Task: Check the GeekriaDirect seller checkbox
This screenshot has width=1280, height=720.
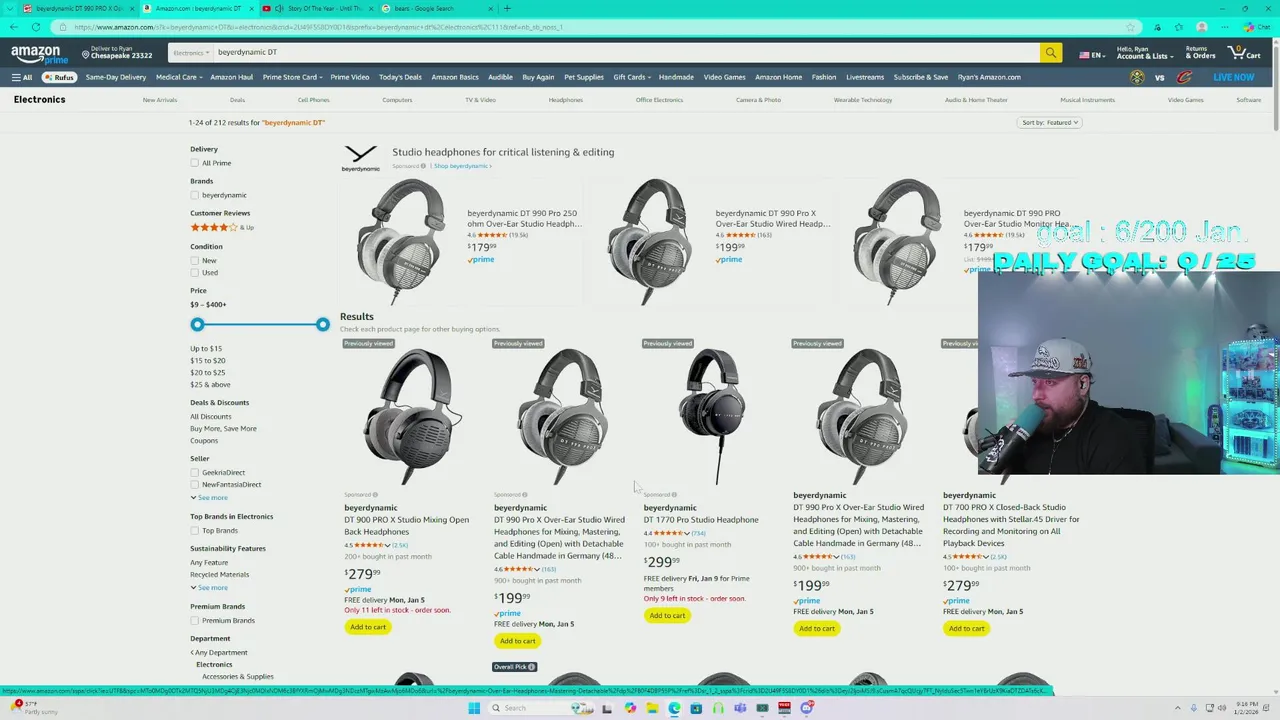Action: [x=194, y=472]
